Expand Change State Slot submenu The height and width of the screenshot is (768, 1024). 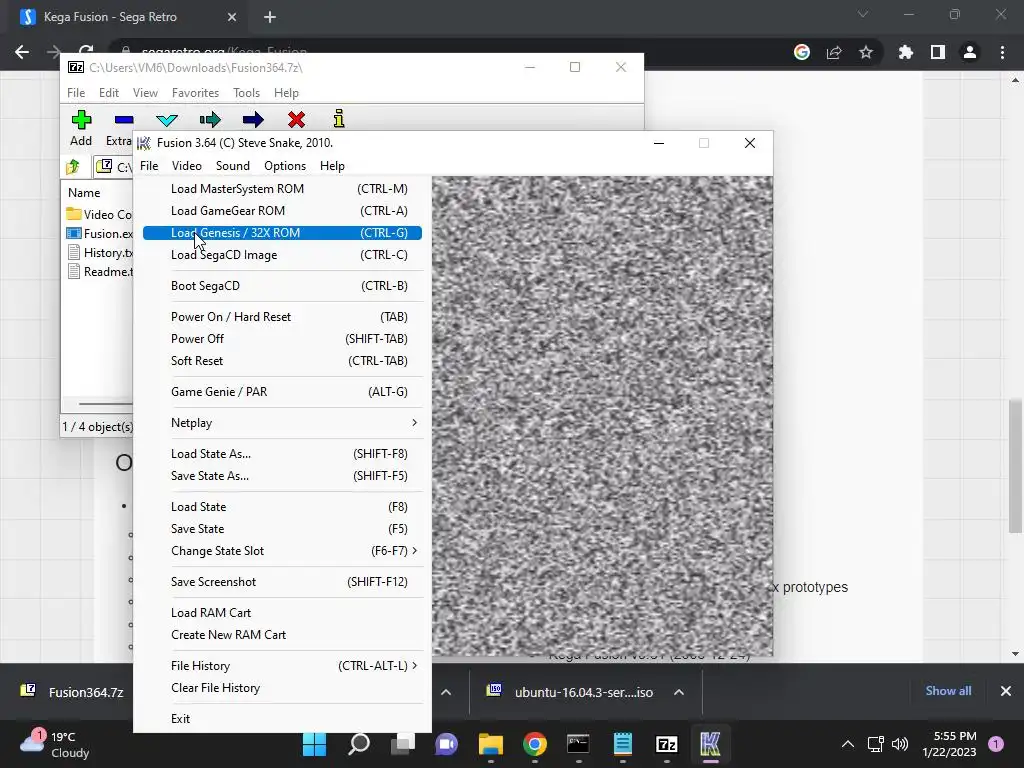pyautogui.click(x=282, y=551)
